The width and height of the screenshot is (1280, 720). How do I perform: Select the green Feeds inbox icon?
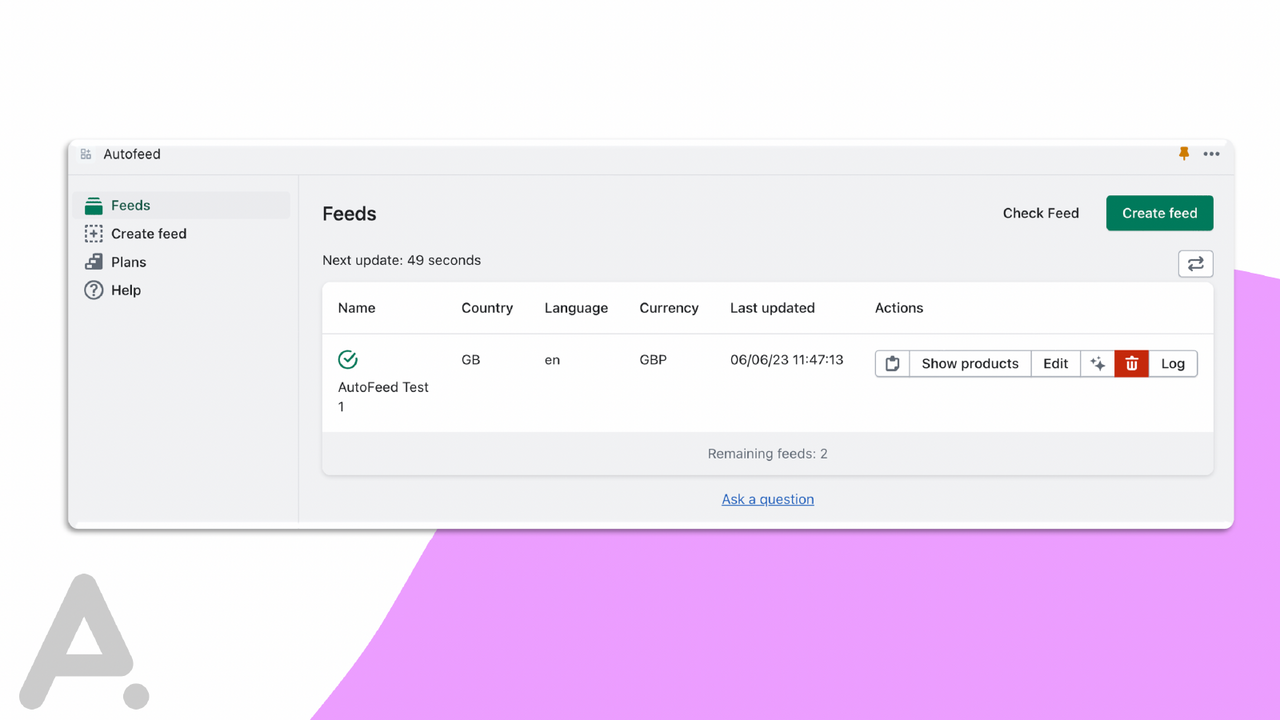(93, 204)
